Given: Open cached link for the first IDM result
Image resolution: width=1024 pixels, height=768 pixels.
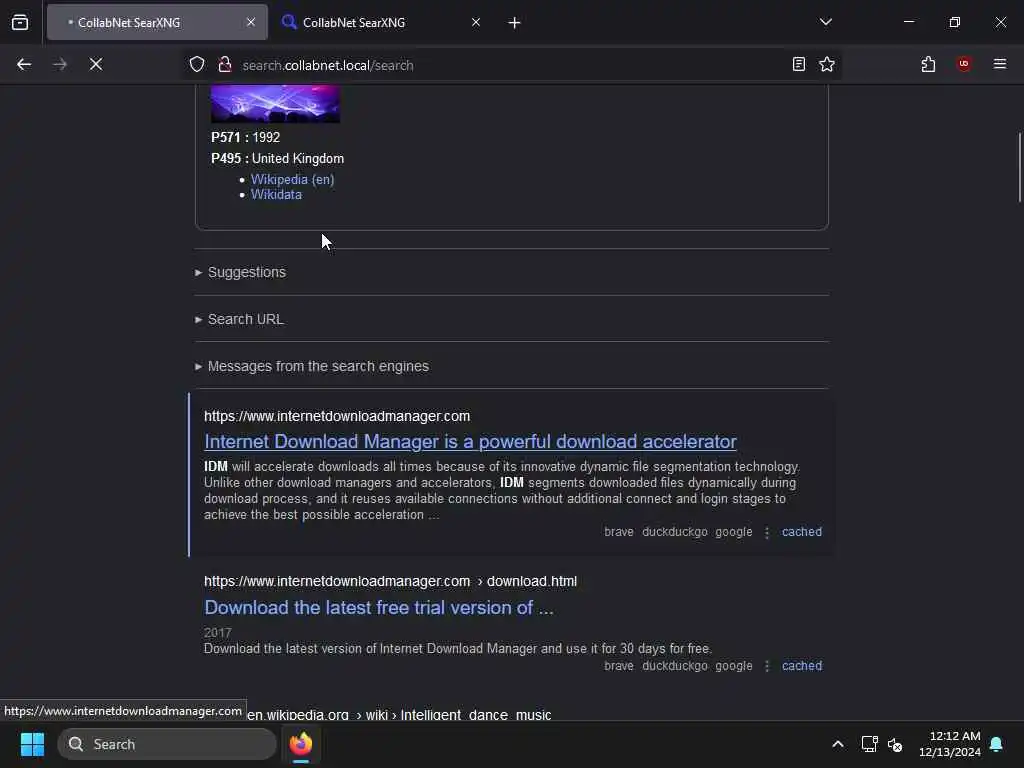Looking at the screenshot, I should point(801,532).
